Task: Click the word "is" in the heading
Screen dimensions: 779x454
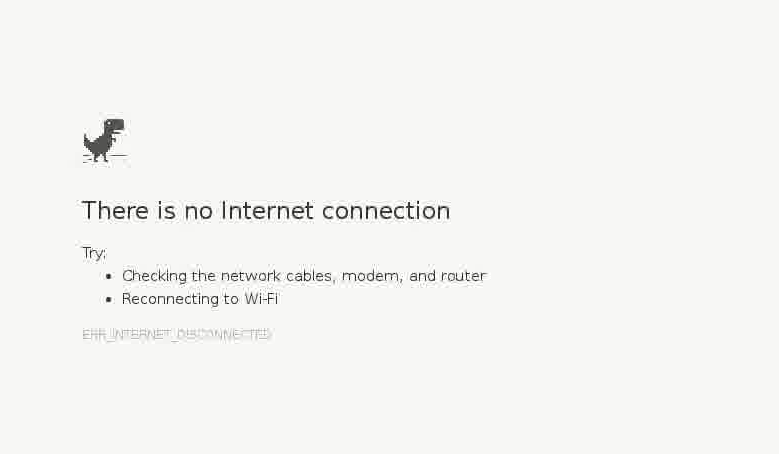Action: point(166,211)
